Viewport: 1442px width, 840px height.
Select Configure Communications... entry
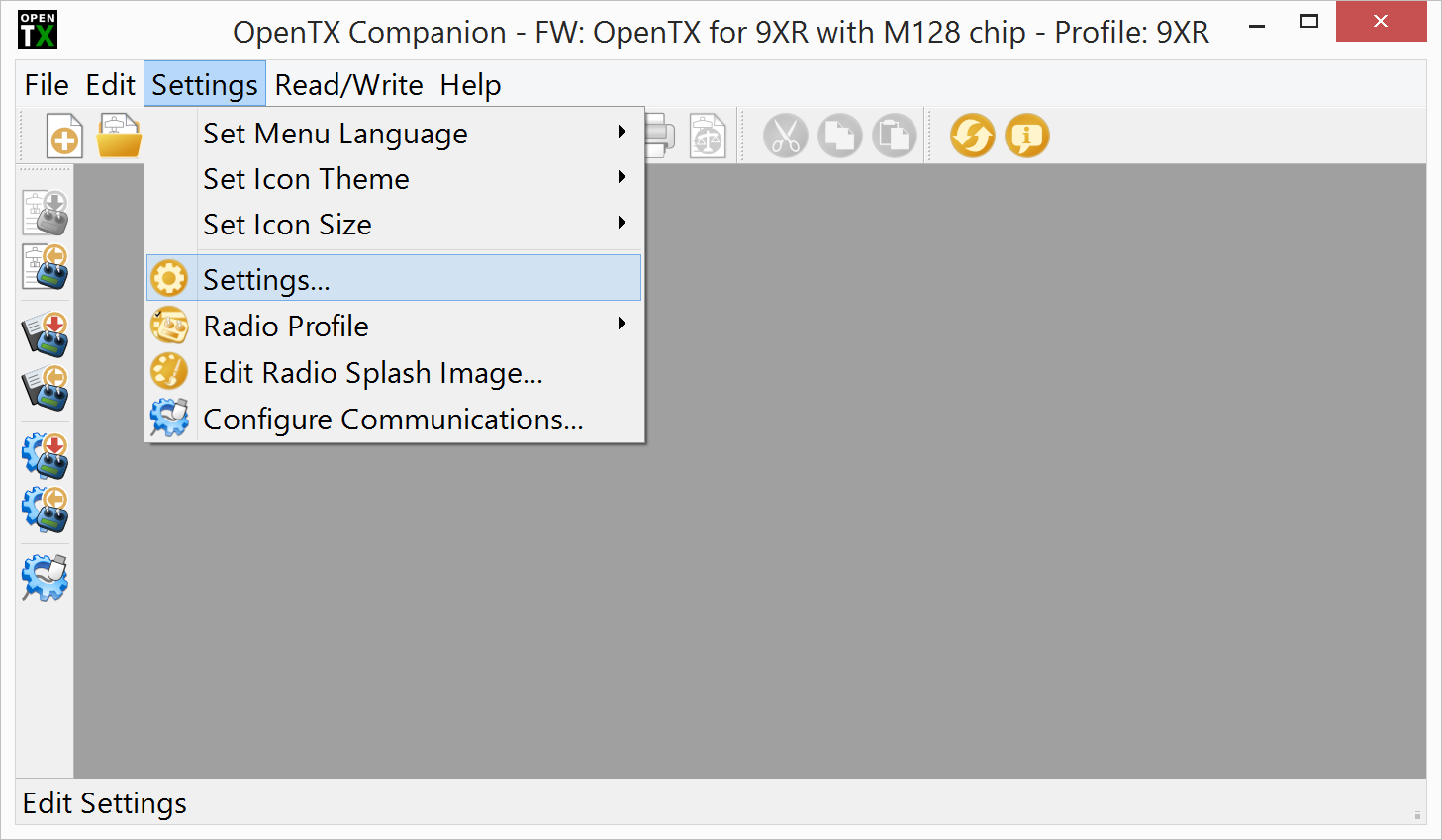(394, 419)
